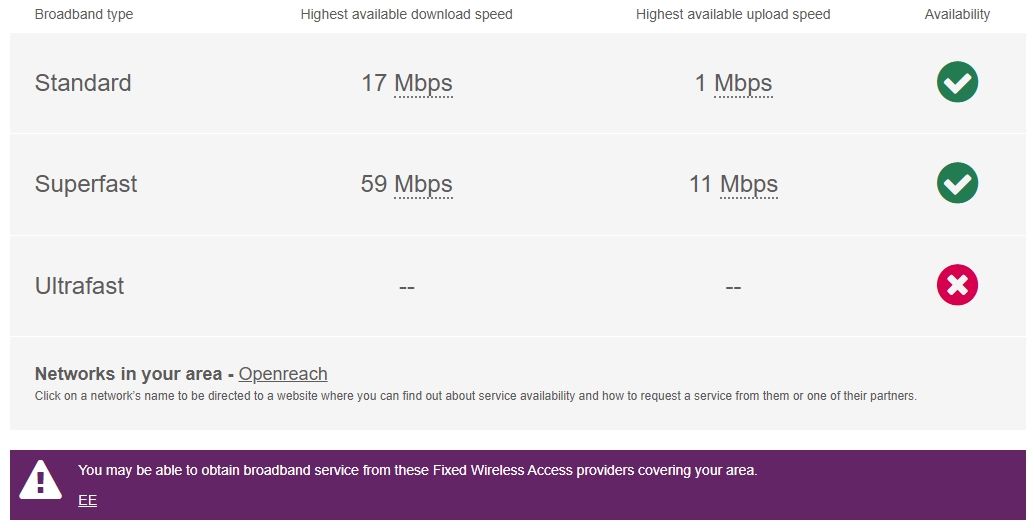This screenshot has width=1034, height=528.
Task: Open the EE fixed wireless provider link
Action: click(87, 500)
